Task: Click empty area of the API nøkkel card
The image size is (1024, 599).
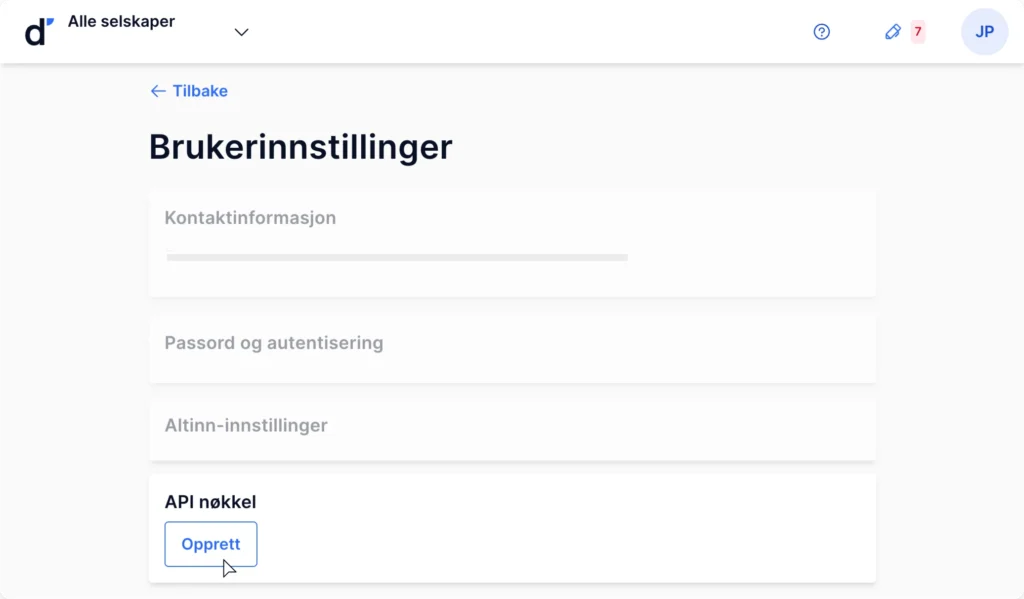Action: coord(562,536)
